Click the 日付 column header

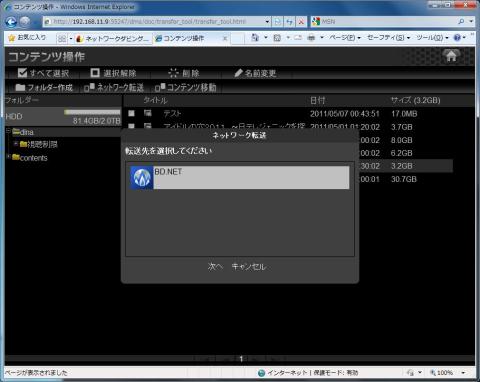317,100
